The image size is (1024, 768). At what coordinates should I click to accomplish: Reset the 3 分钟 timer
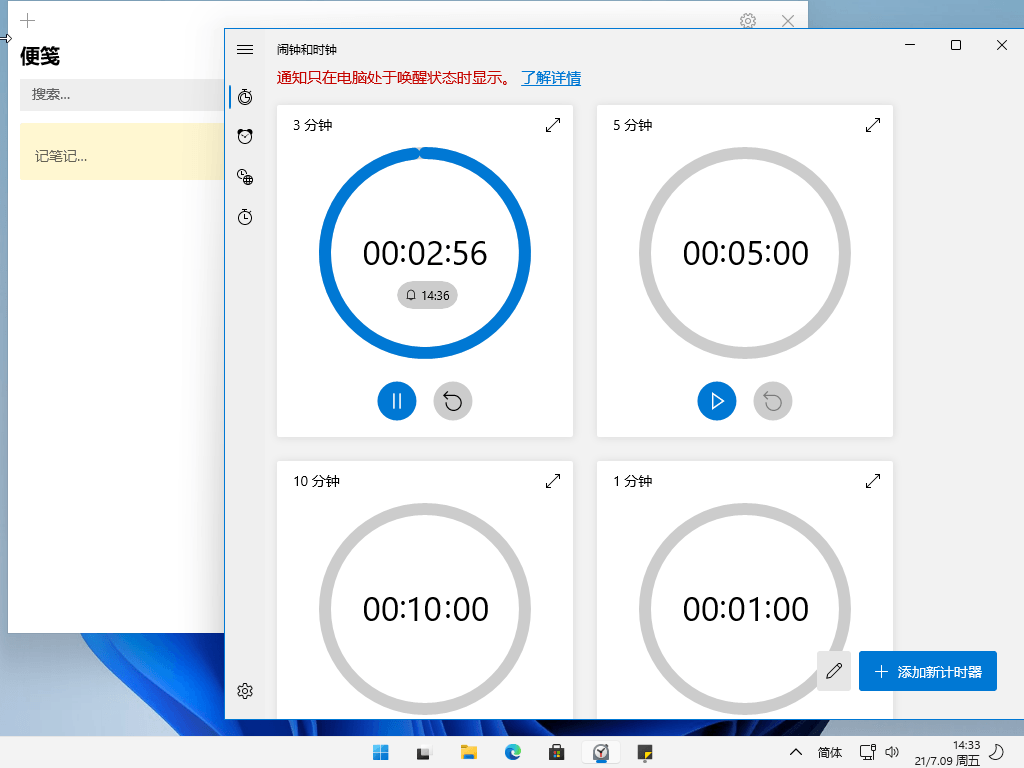coord(453,401)
